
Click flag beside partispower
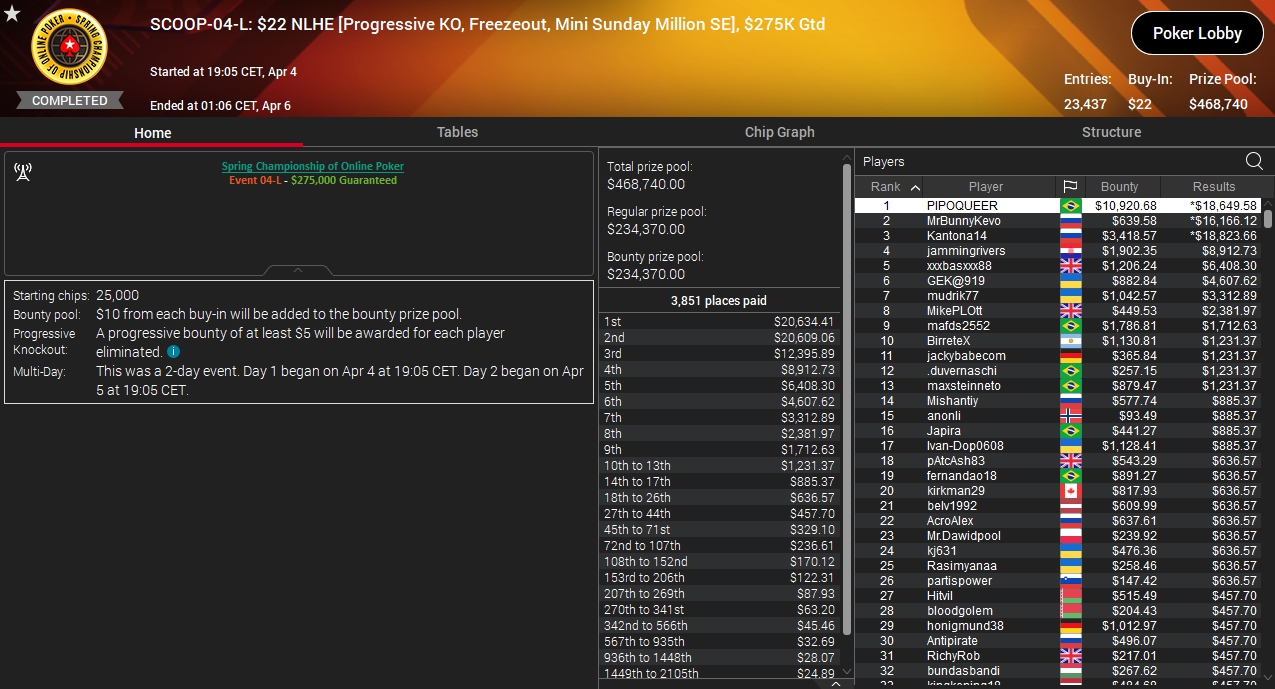[1071, 580]
